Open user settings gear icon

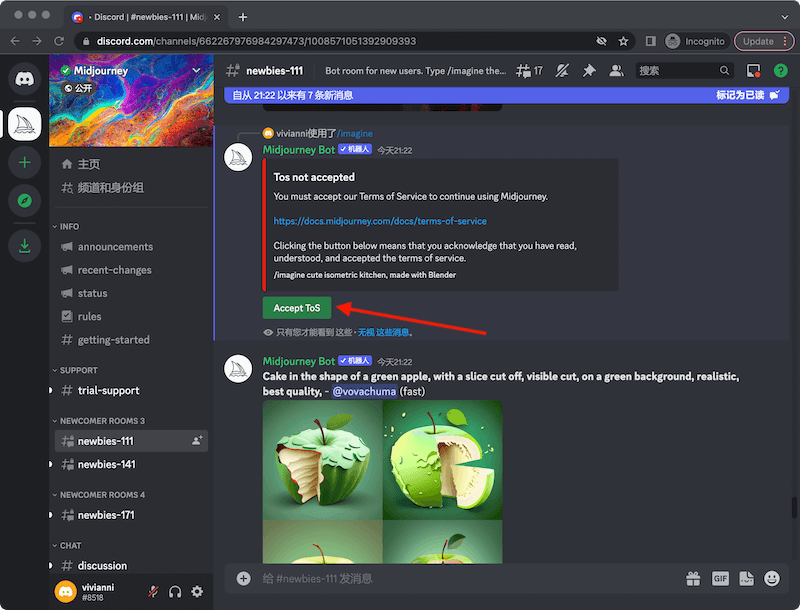196,592
